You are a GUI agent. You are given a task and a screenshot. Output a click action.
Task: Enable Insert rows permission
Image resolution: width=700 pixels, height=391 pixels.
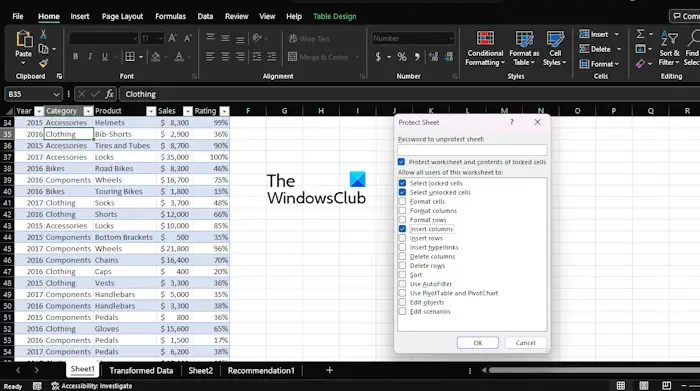402,238
